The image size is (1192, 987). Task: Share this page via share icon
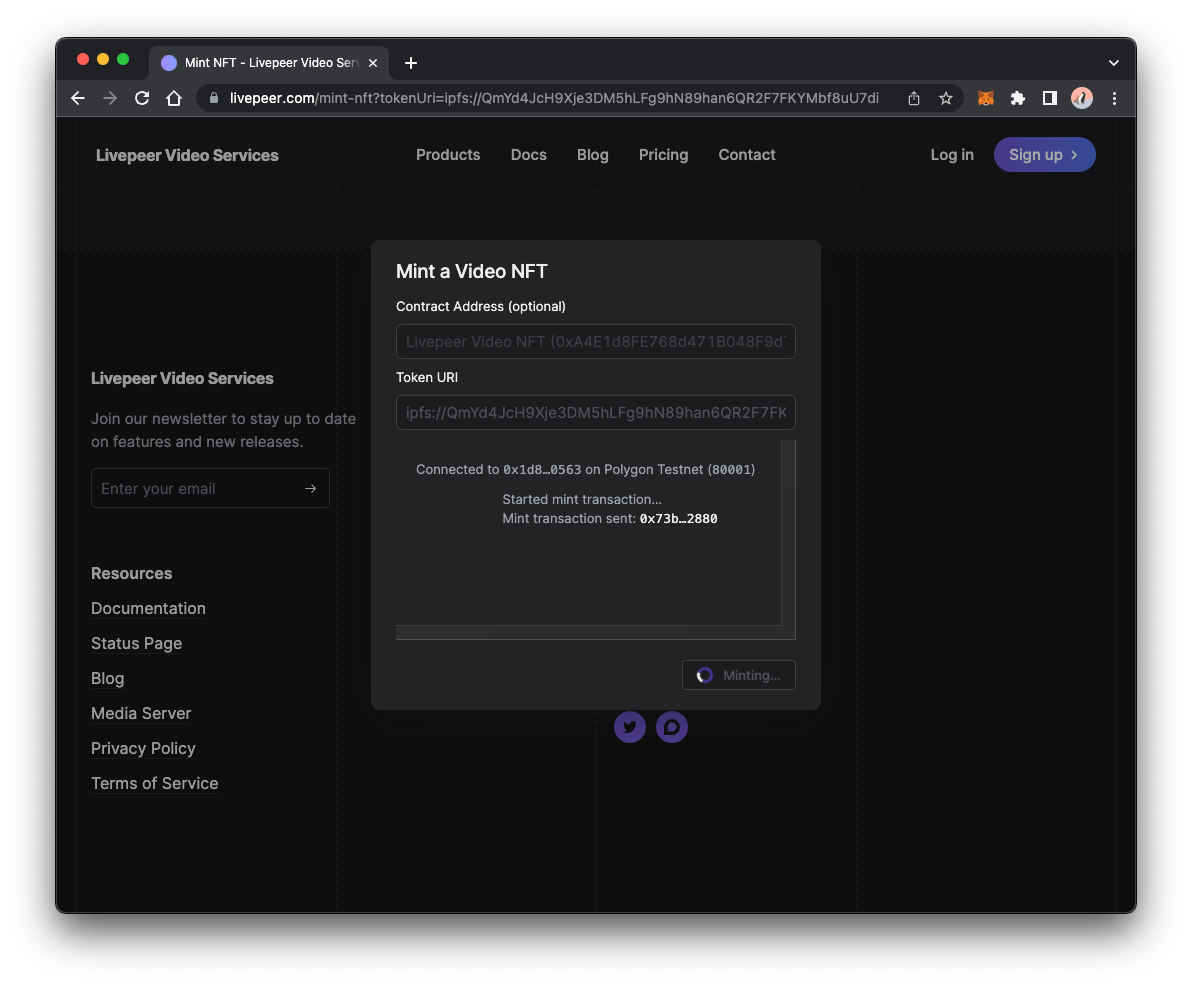914,98
